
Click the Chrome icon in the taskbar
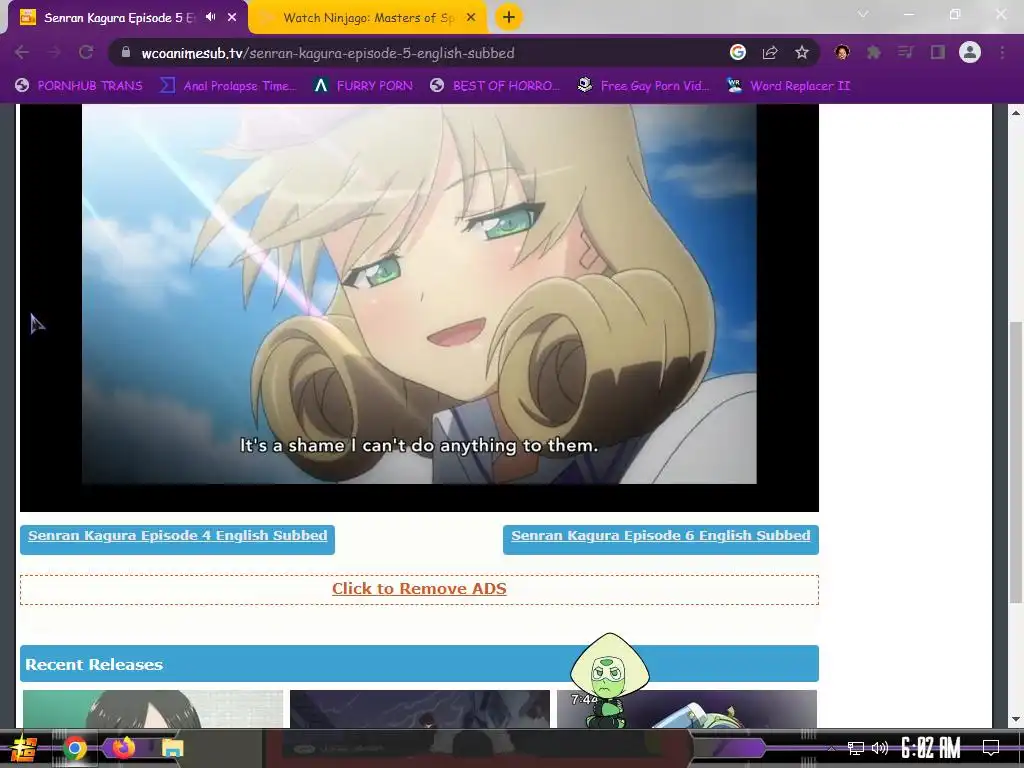[74, 748]
